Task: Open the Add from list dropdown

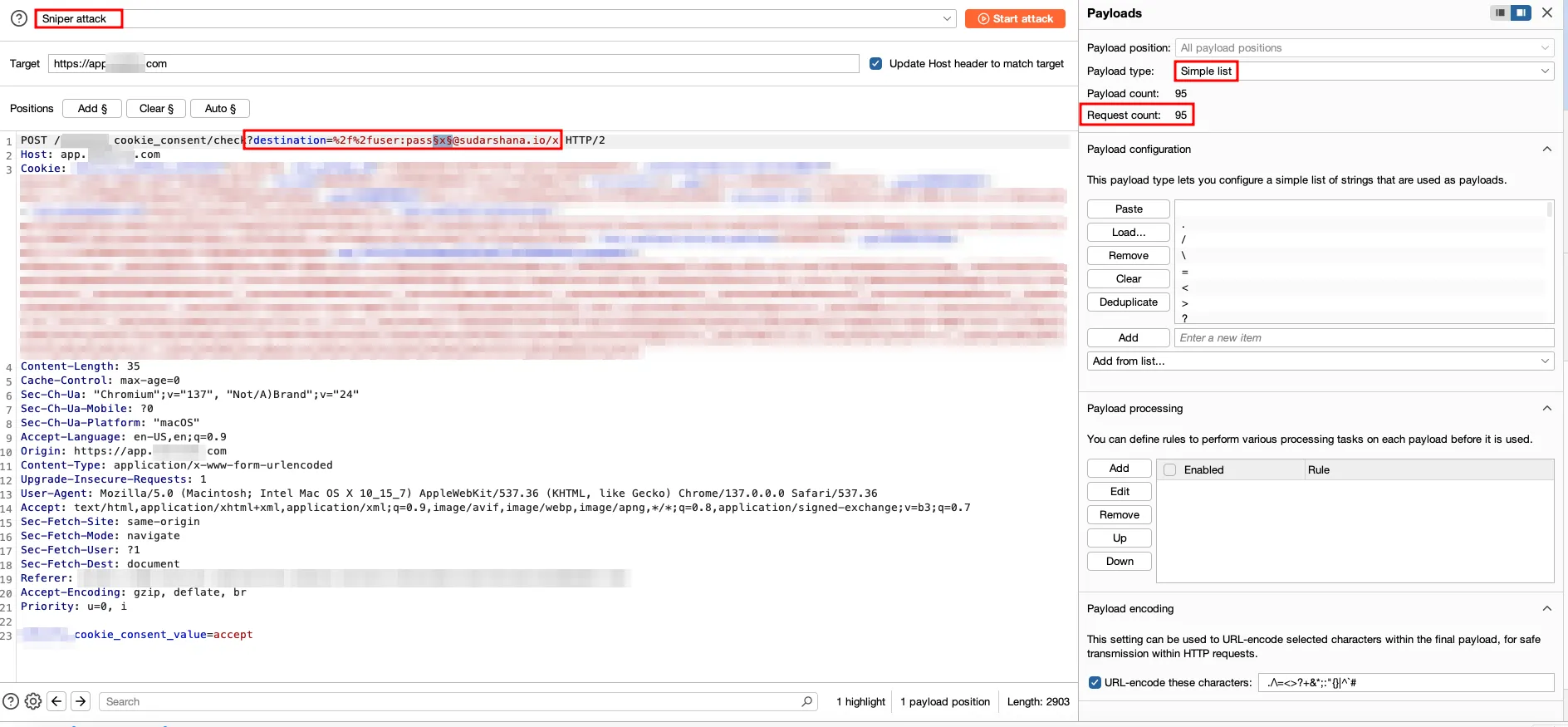Action: (x=1321, y=361)
